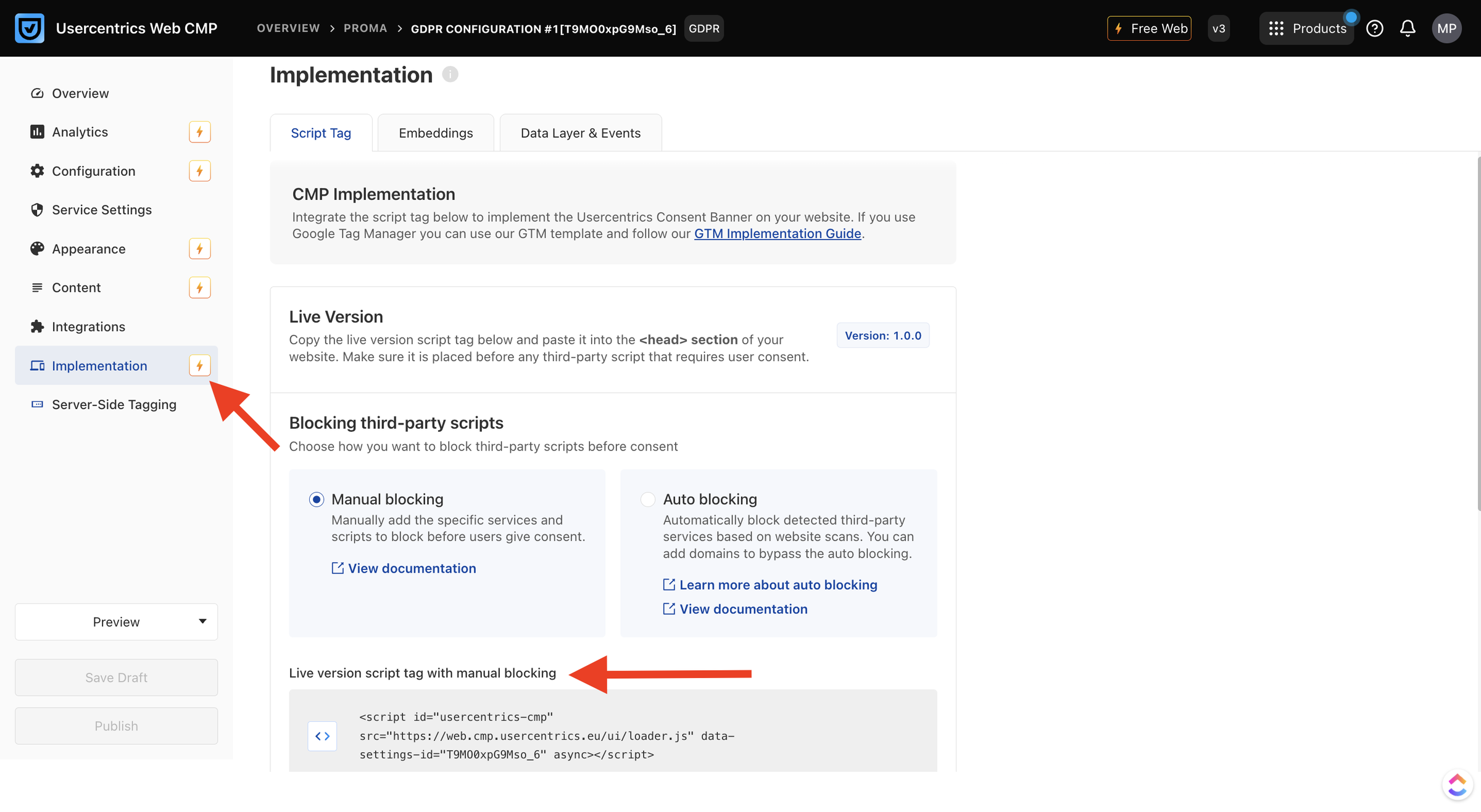Click the Publish button
This screenshot has height=812, width=1481.
tap(116, 726)
